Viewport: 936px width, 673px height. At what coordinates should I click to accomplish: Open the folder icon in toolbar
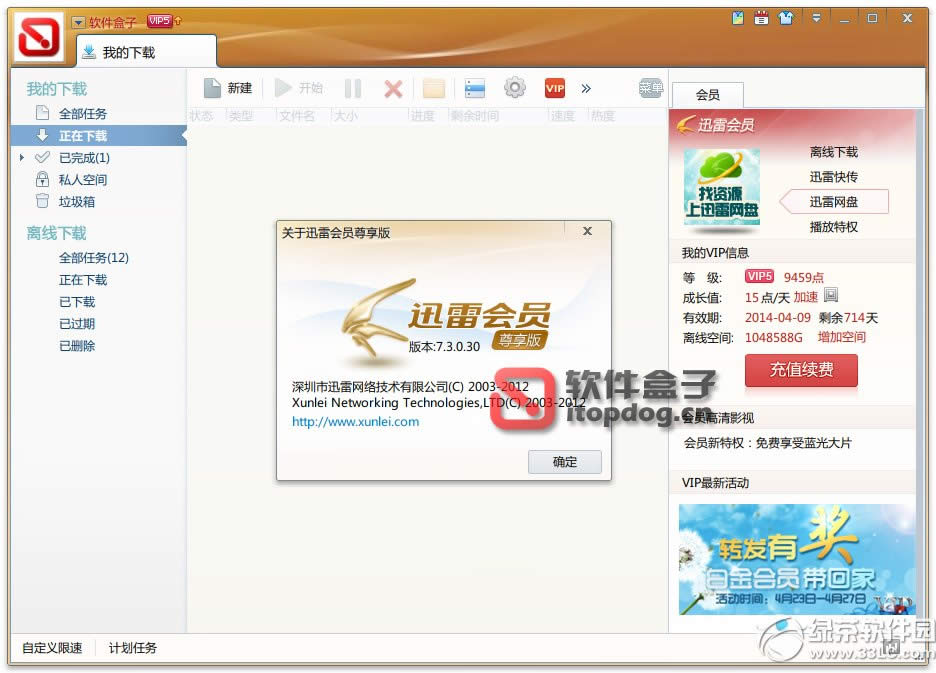pyautogui.click(x=434, y=88)
